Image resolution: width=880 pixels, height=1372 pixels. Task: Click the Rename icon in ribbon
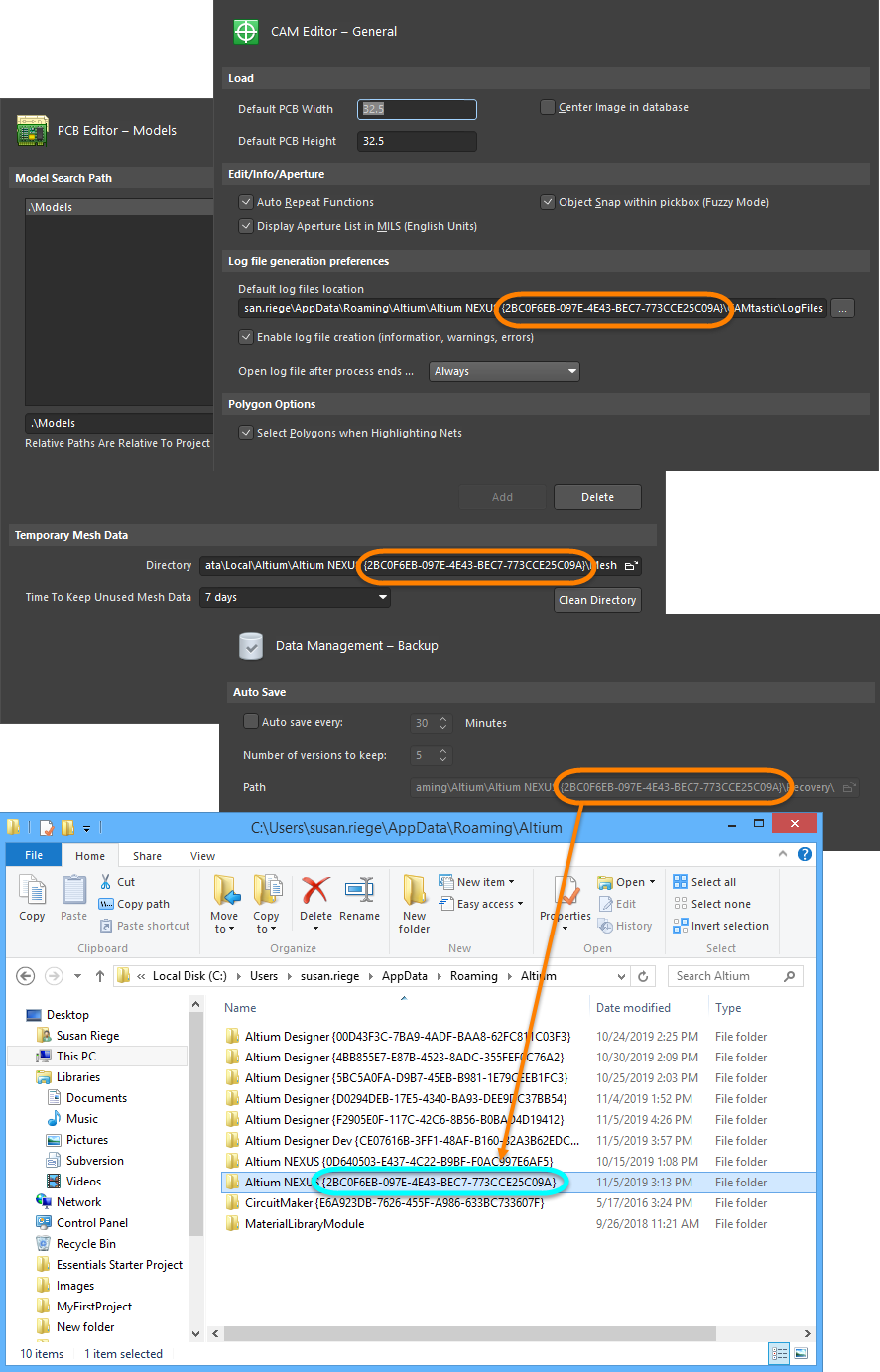[x=359, y=890]
